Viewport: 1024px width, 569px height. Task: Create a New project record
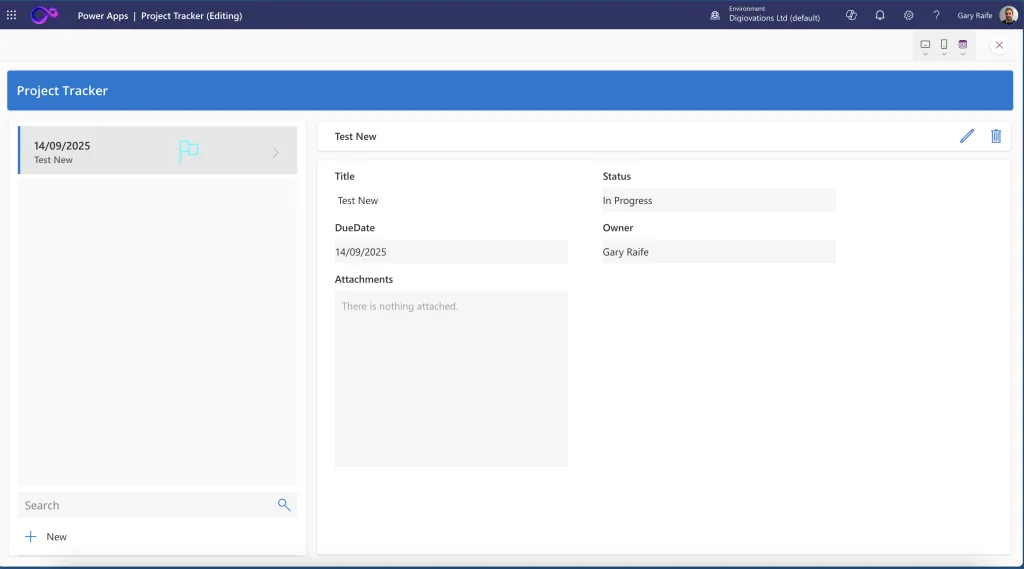click(46, 537)
